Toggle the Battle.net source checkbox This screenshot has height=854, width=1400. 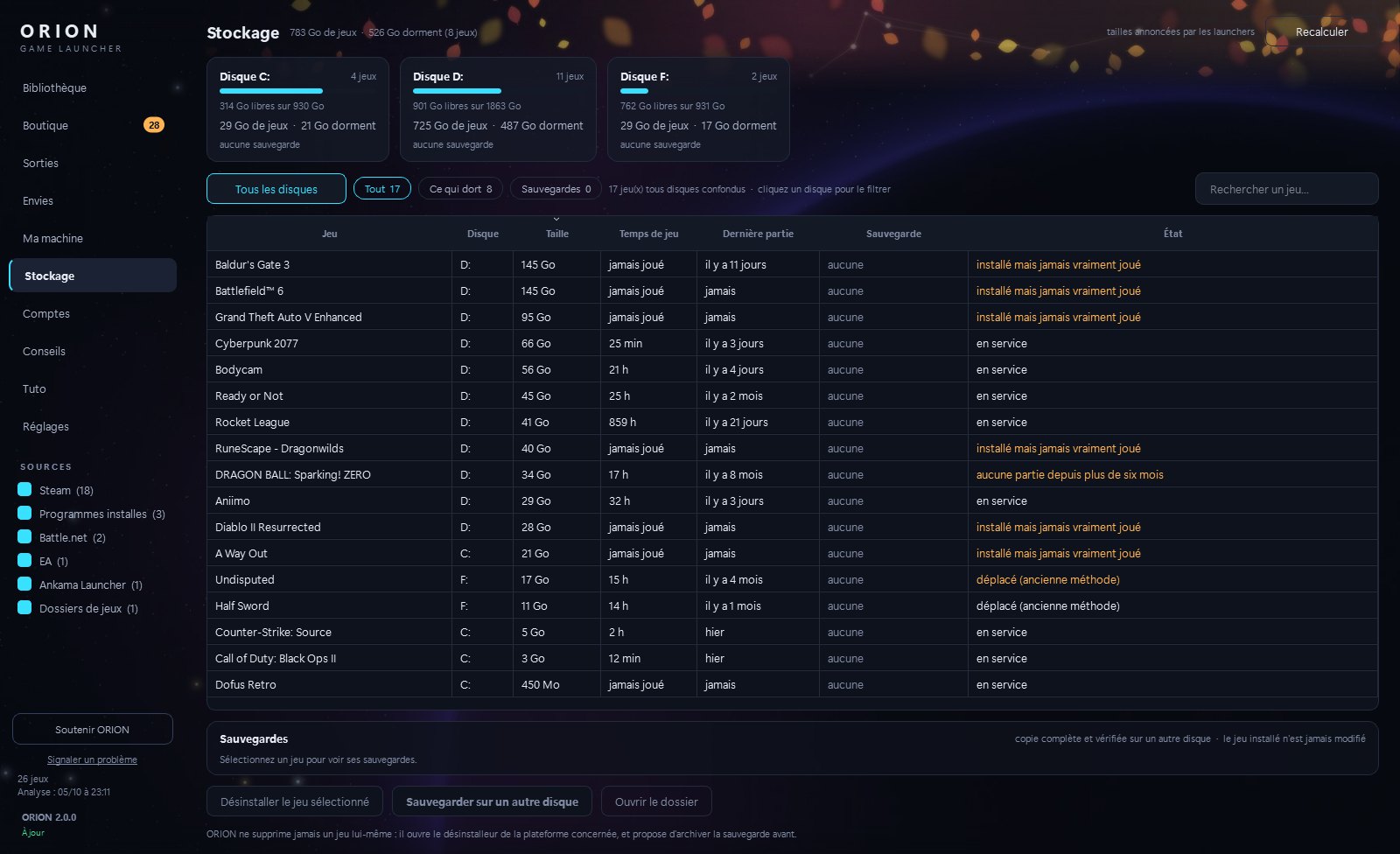coord(24,536)
